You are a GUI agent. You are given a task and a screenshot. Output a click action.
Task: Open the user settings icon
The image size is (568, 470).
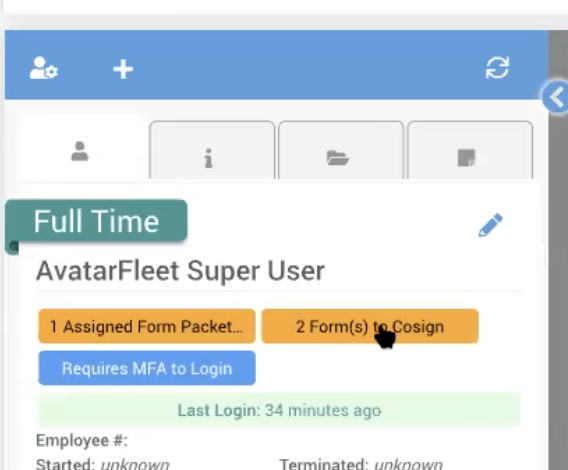(43, 68)
